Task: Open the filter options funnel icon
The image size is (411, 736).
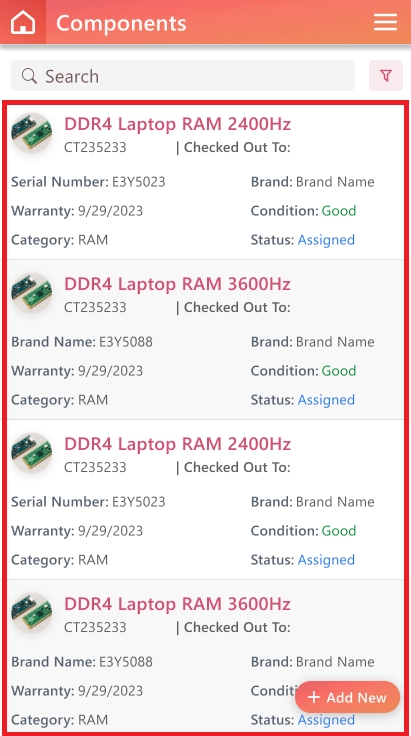Action: 386,76
